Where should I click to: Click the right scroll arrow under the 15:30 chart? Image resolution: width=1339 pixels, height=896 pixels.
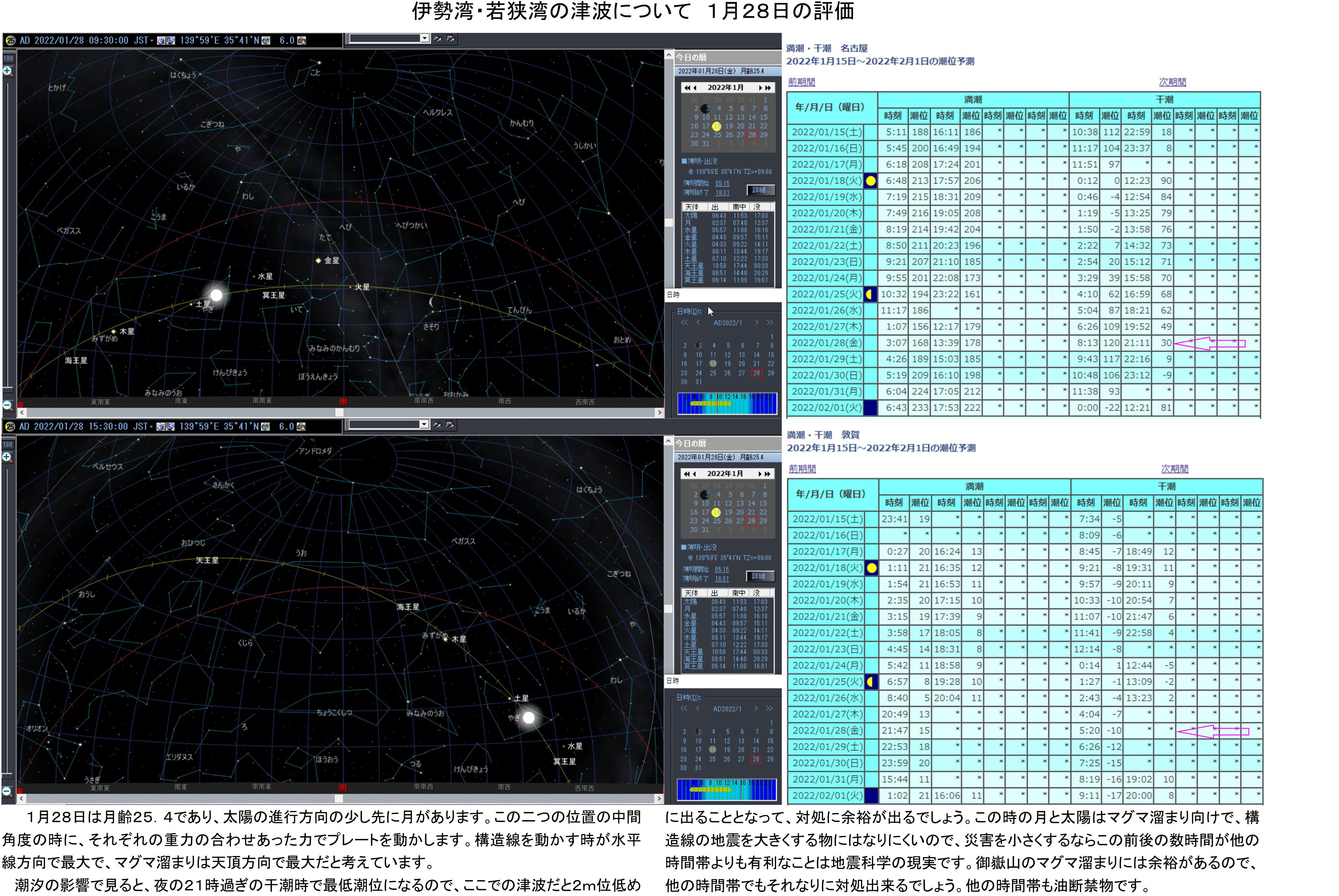click(x=659, y=799)
